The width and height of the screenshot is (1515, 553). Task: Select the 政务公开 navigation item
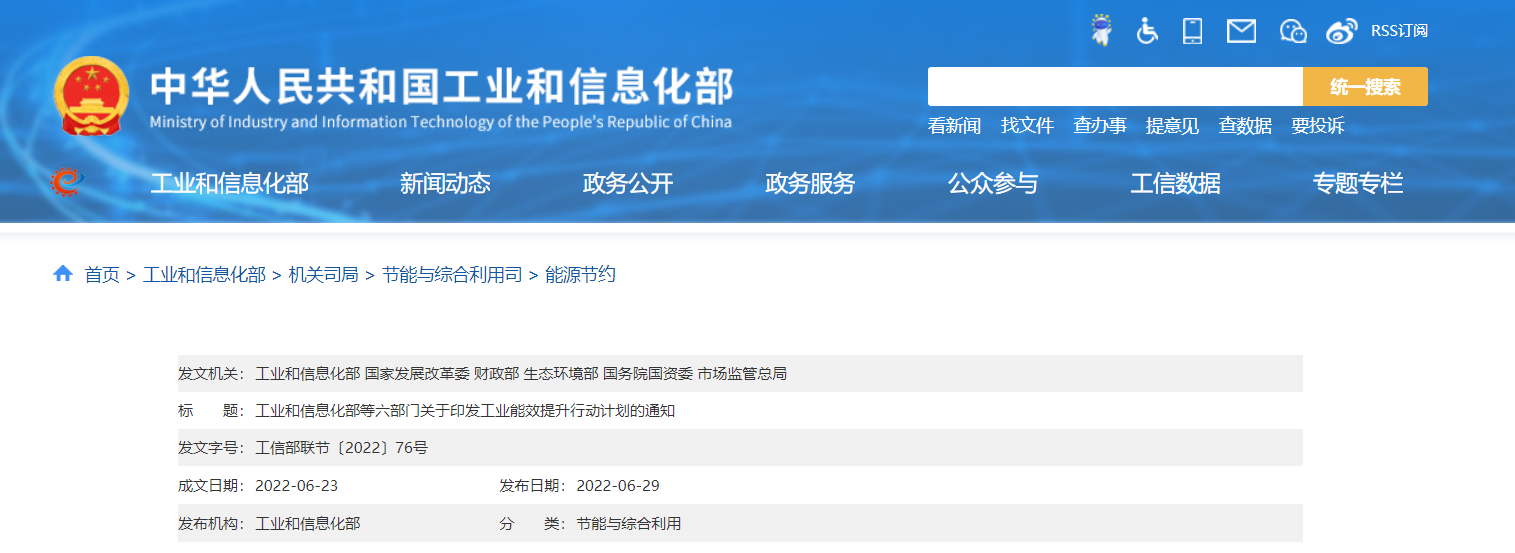click(x=628, y=184)
